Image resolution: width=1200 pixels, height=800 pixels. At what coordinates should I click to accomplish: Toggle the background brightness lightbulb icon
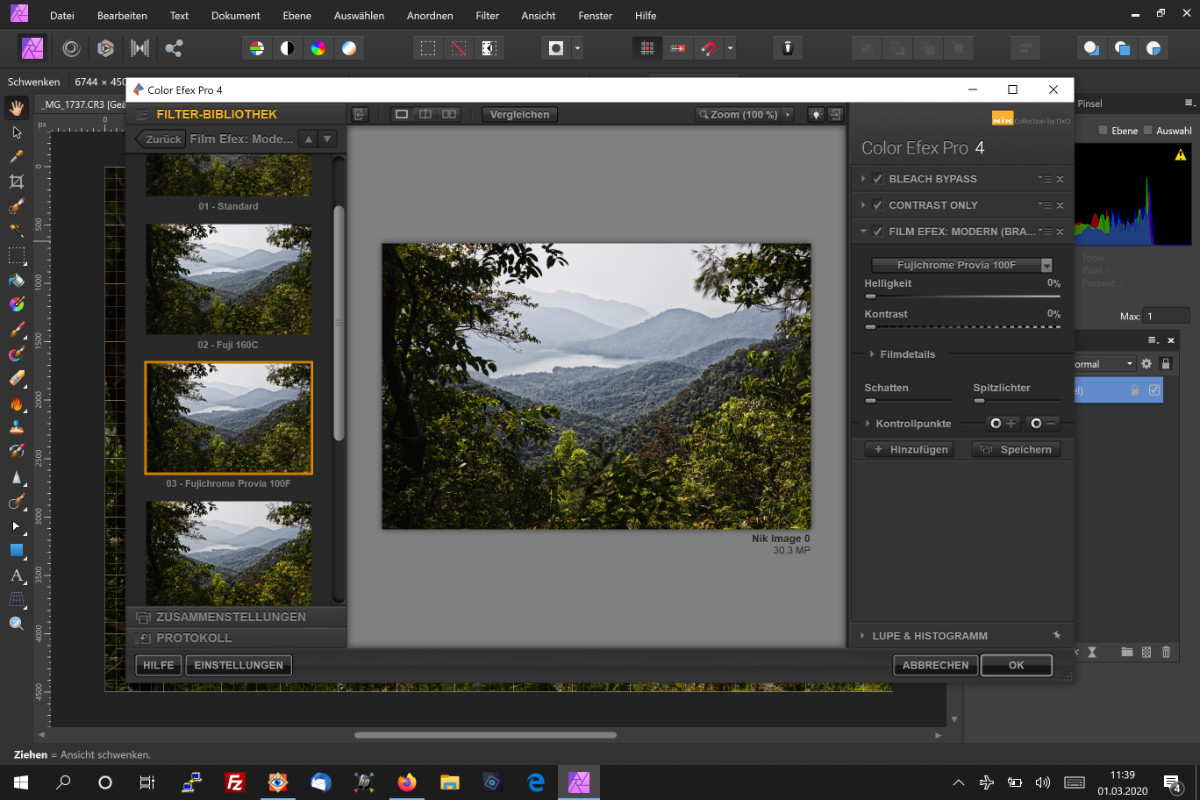pyautogui.click(x=816, y=115)
